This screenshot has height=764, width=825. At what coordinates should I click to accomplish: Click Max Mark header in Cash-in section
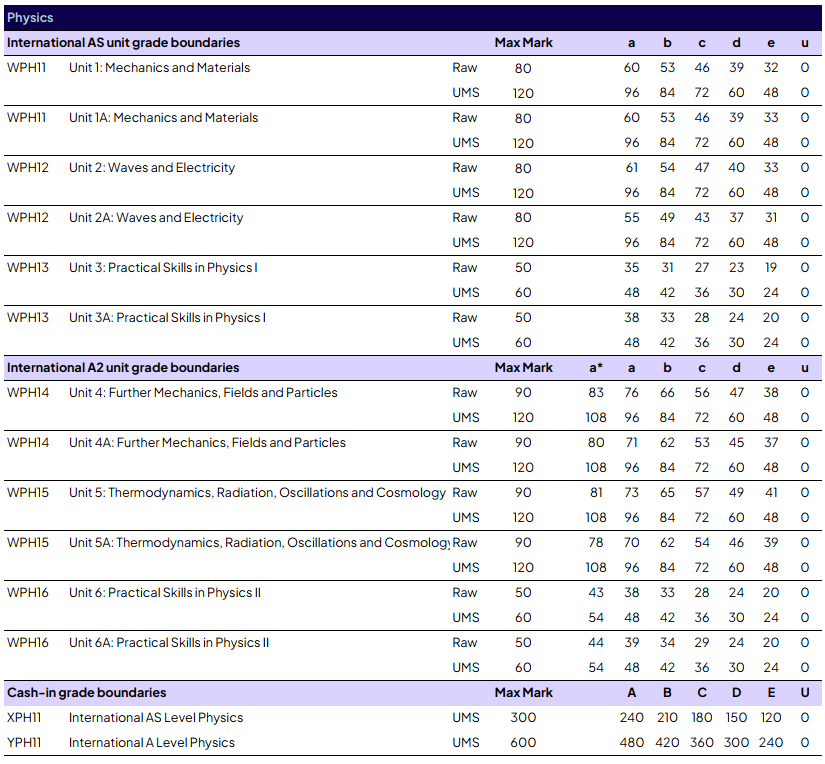pyautogui.click(x=524, y=693)
